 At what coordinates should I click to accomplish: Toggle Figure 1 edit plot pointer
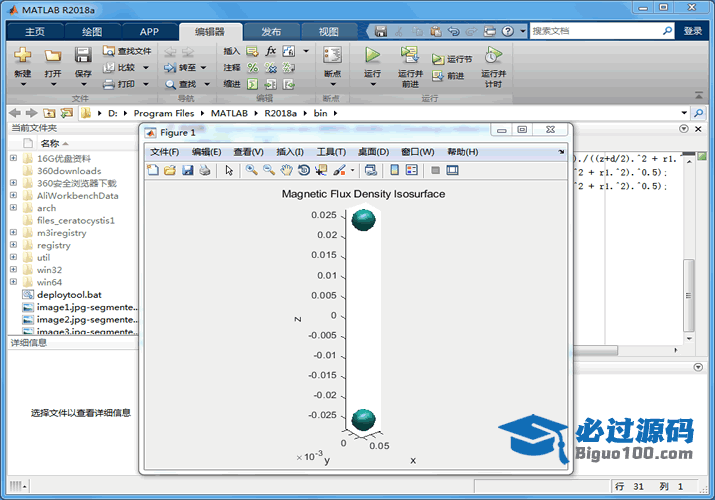(x=229, y=170)
